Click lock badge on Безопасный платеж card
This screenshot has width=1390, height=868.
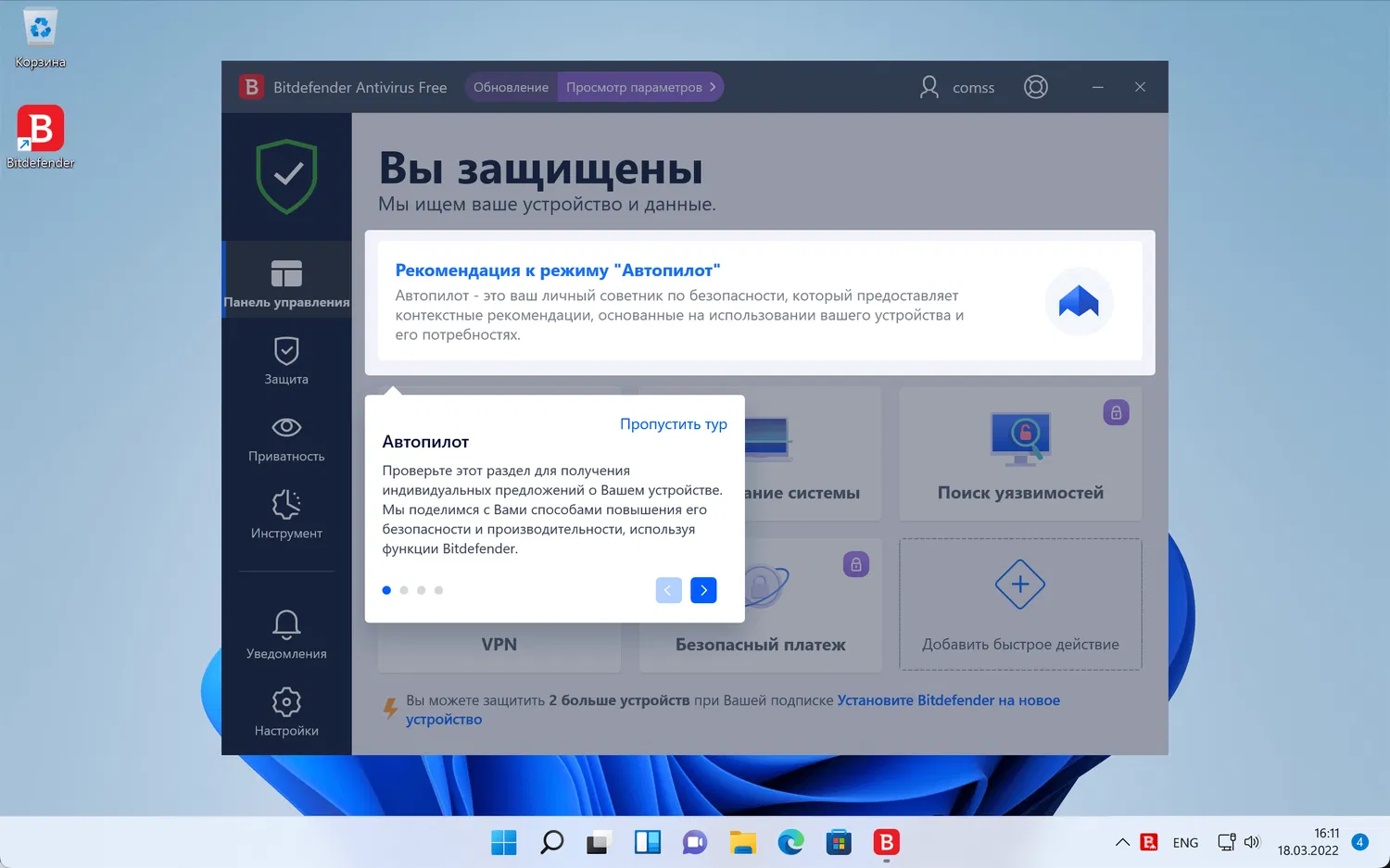coord(856,564)
